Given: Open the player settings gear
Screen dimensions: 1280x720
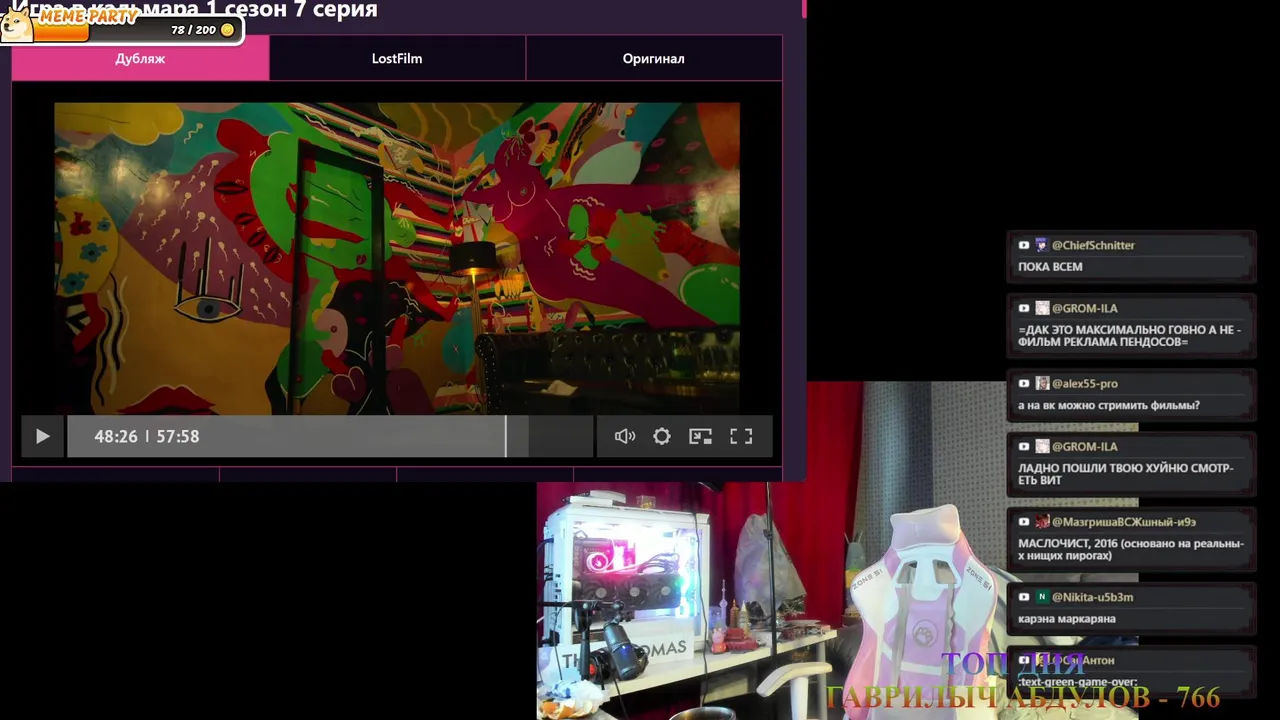Looking at the screenshot, I should pos(662,437).
